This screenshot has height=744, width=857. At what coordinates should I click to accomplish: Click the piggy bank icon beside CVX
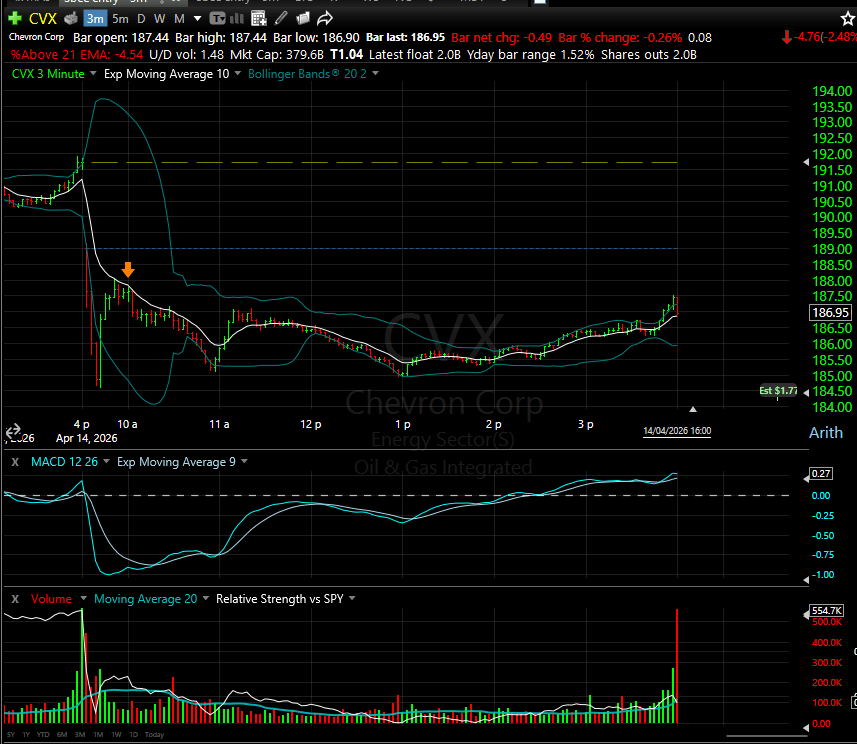click(x=72, y=19)
